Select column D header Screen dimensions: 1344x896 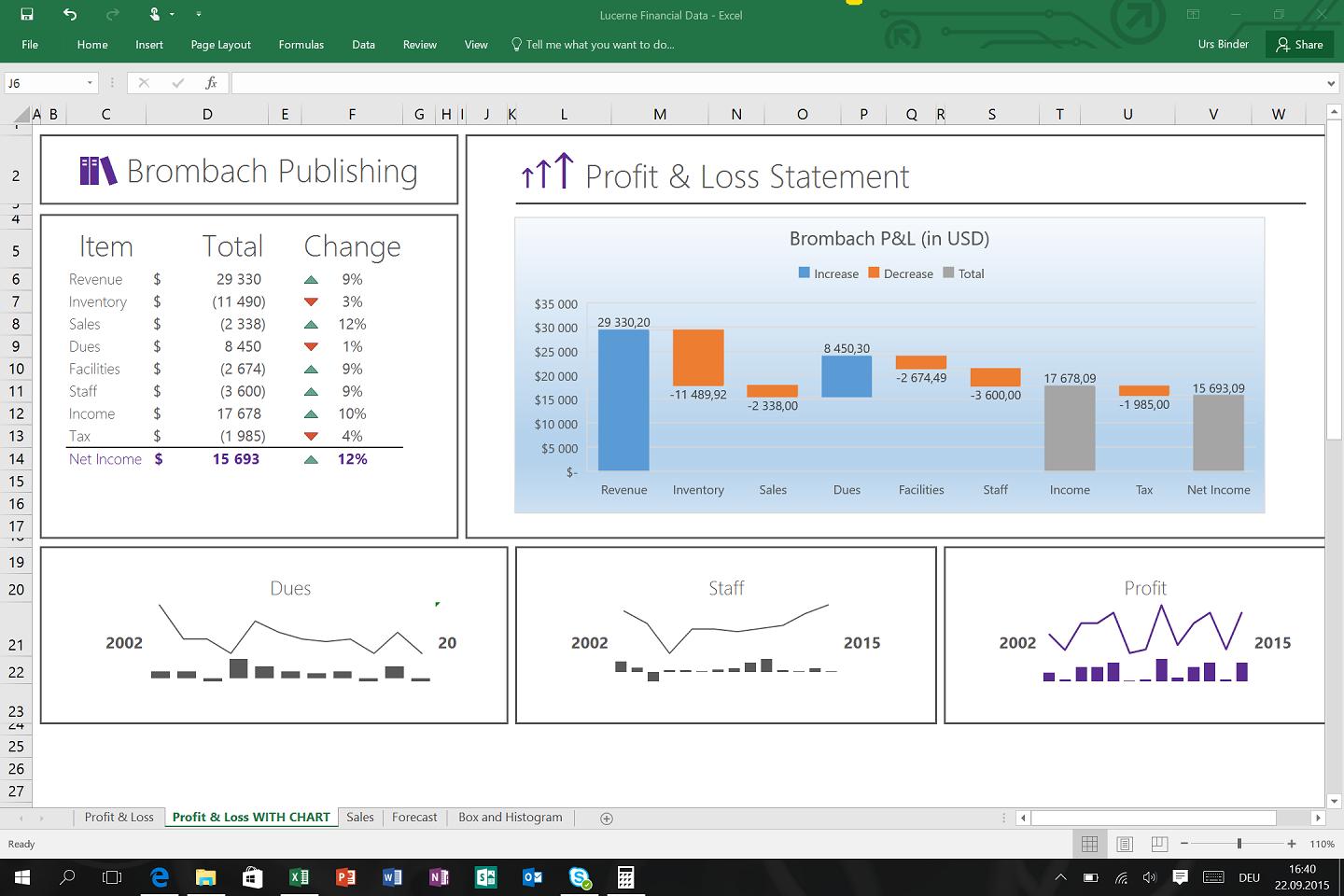pyautogui.click(x=207, y=114)
